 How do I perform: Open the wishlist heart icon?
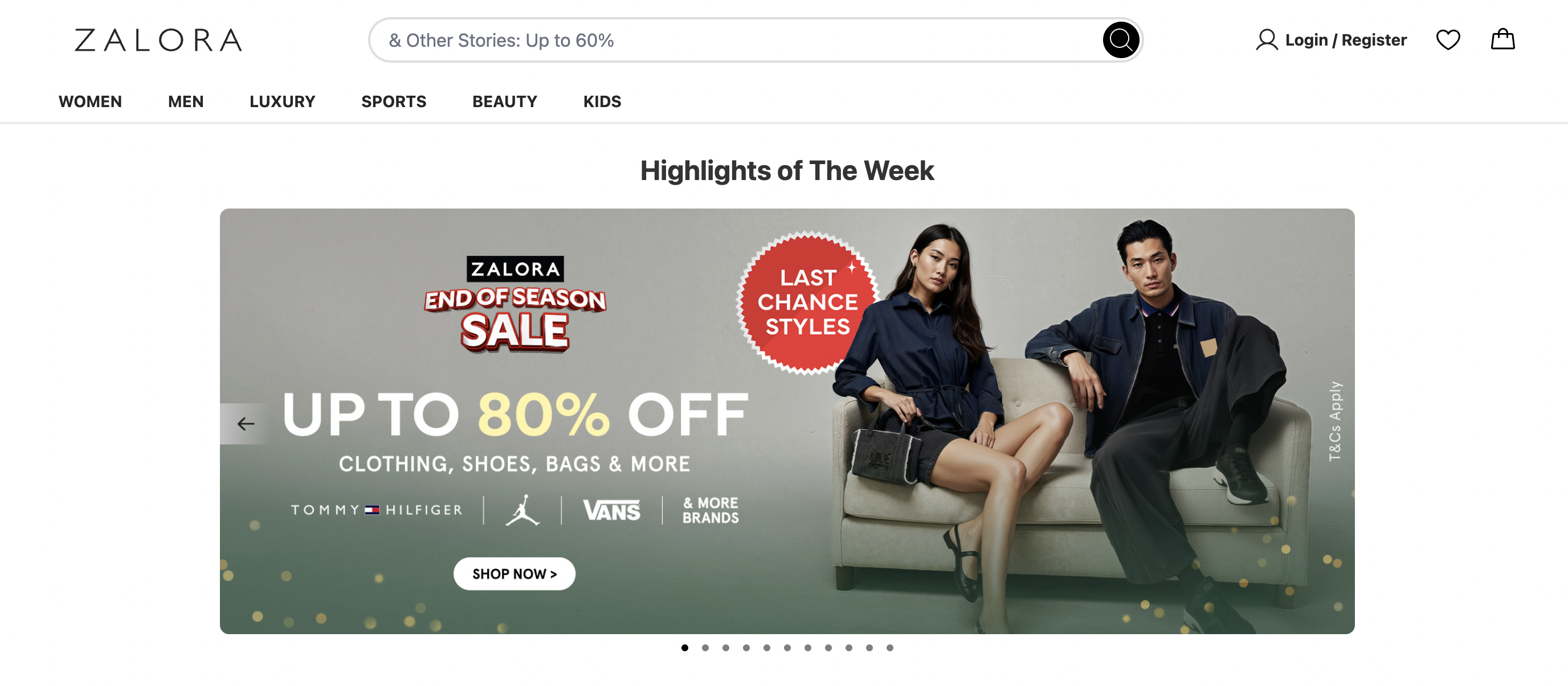point(1447,40)
